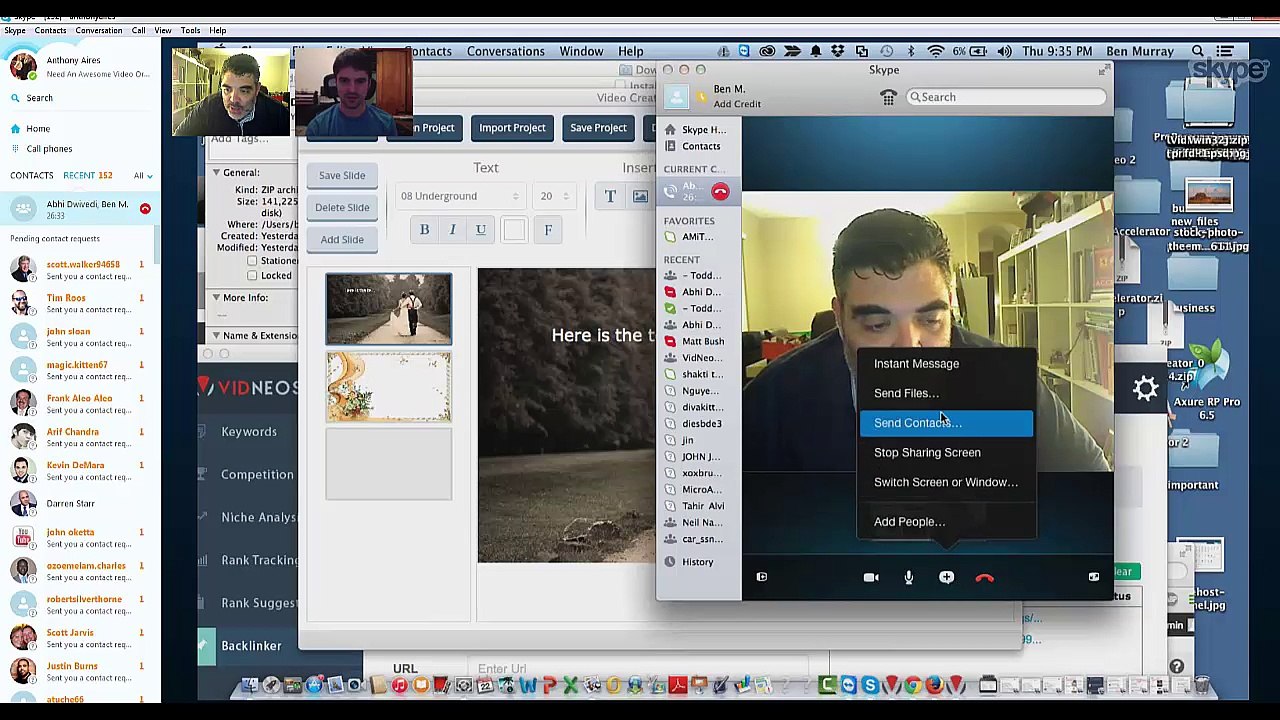Hang up from the Current Call sidebar row

[720, 191]
